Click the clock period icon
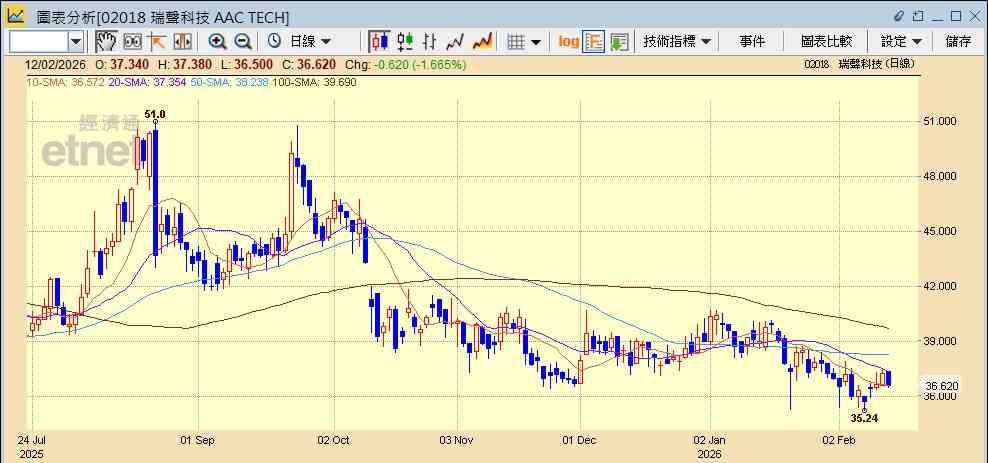Image resolution: width=988 pixels, height=463 pixels. [274, 42]
